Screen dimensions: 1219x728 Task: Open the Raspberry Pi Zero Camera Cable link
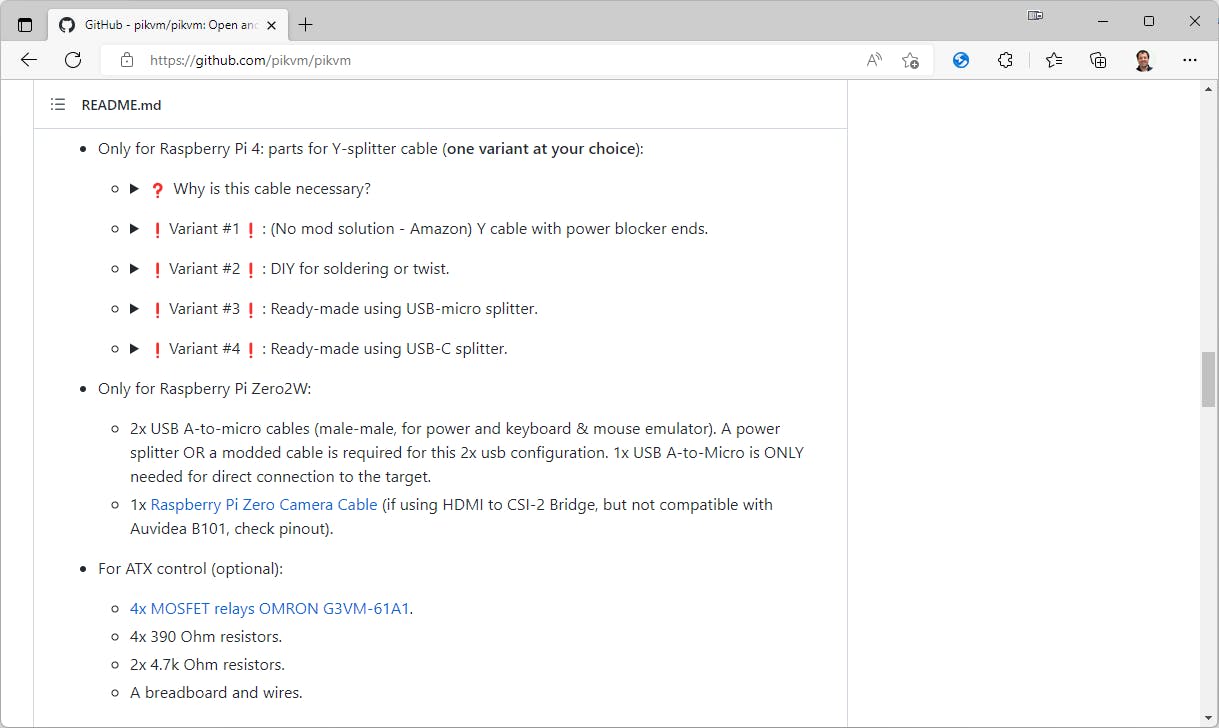(x=264, y=505)
